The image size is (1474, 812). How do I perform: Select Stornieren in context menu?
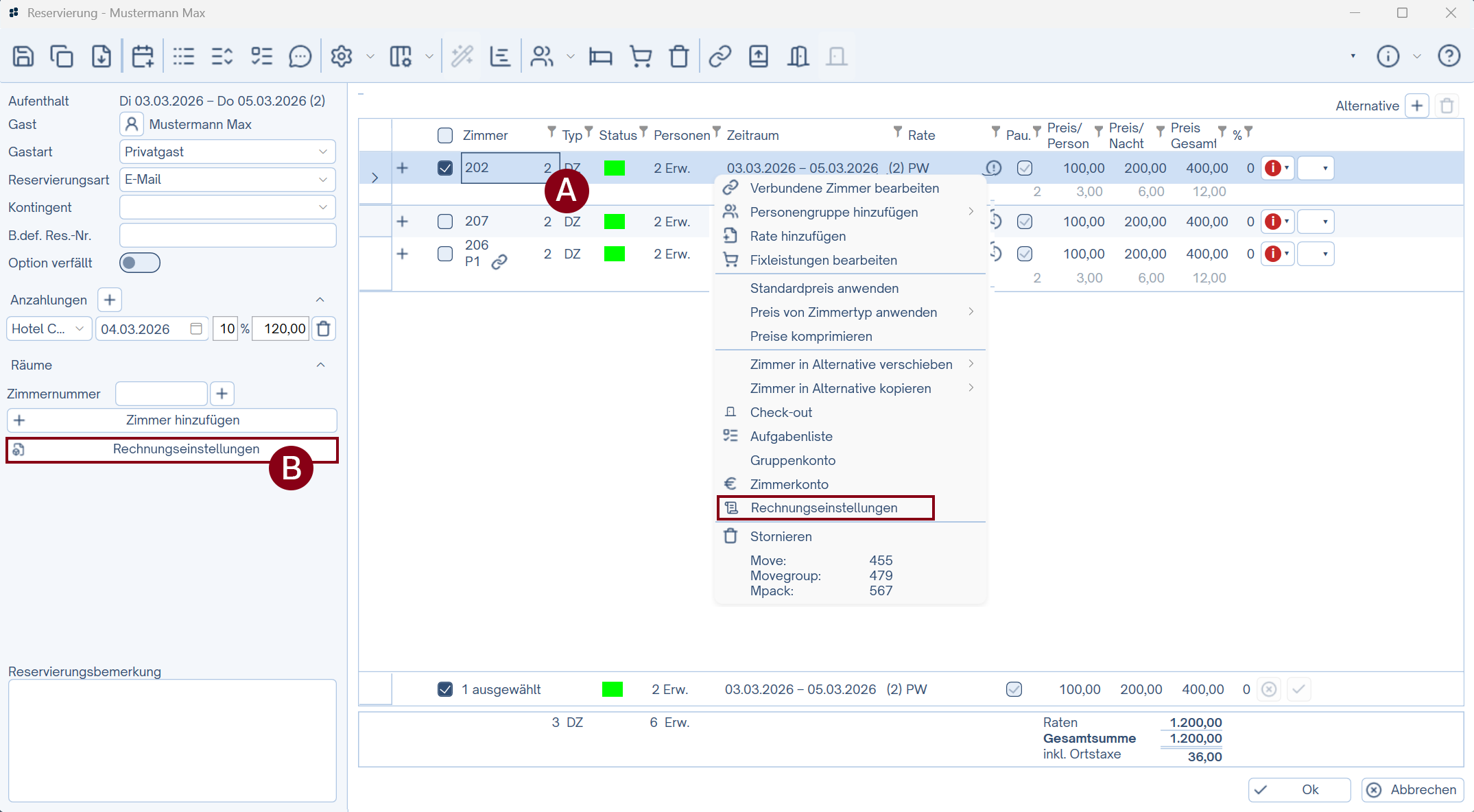pos(781,536)
